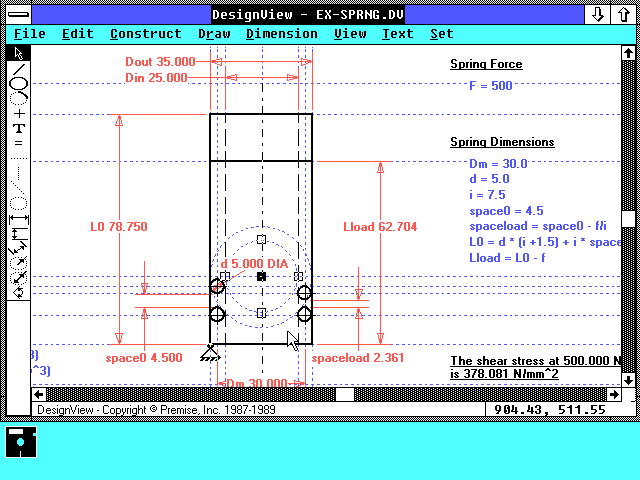Open the Edit menu
The width and height of the screenshot is (640, 480).
pyautogui.click(x=78, y=34)
